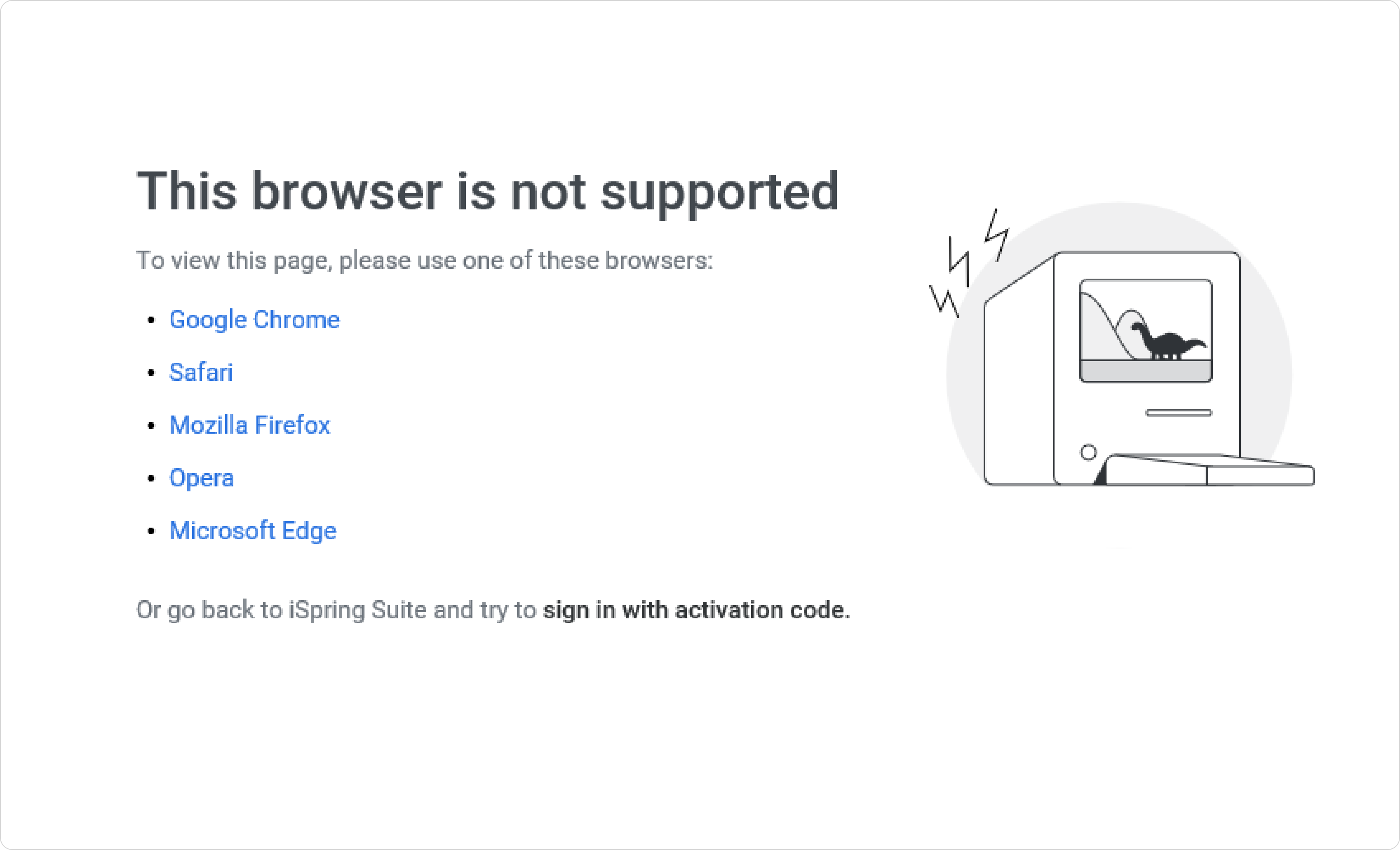1400x850 pixels.
Task: Click the "This browser is not supported" heading
Action: click(488, 192)
